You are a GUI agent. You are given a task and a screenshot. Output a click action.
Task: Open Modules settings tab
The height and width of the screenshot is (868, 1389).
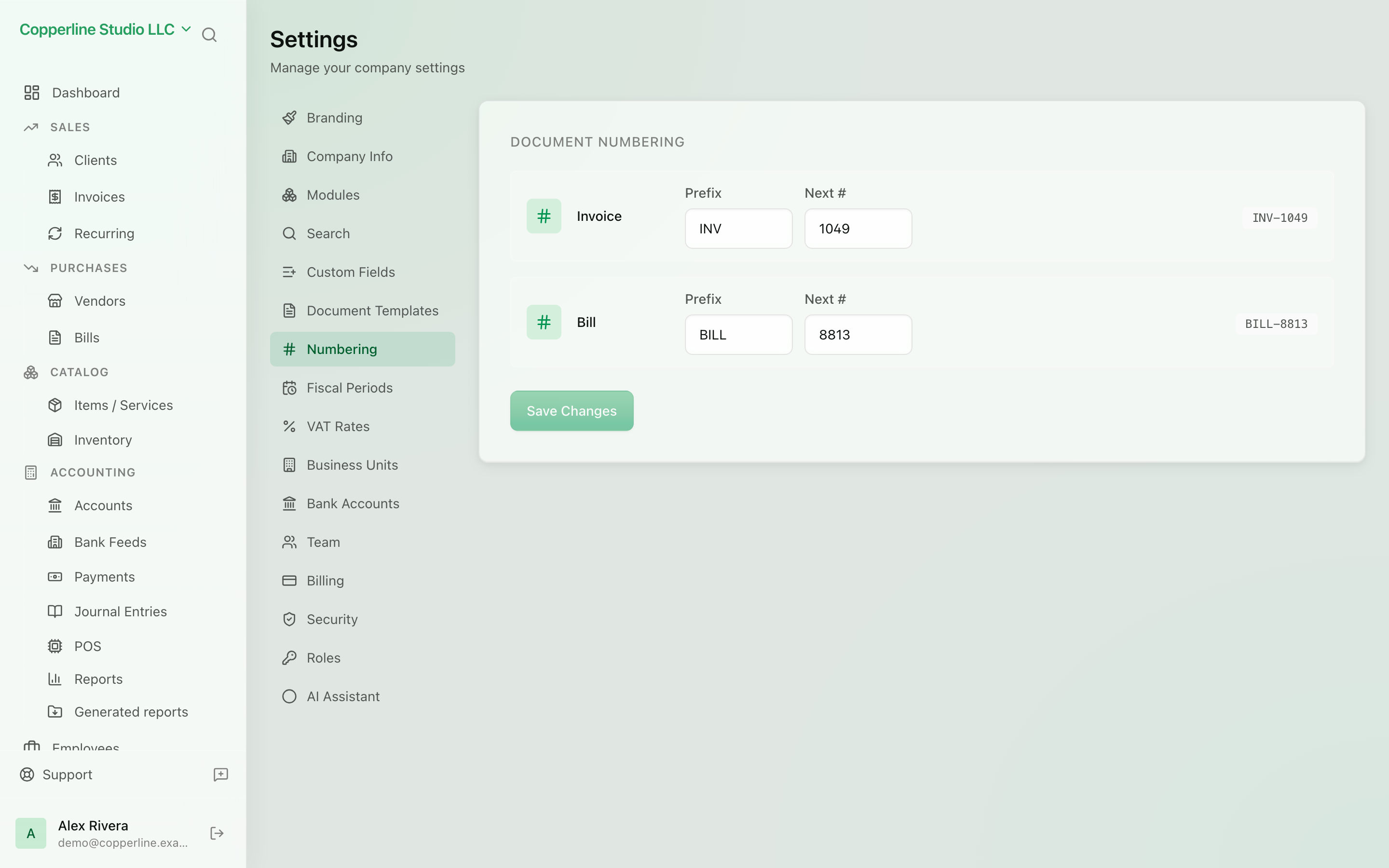pos(362,195)
